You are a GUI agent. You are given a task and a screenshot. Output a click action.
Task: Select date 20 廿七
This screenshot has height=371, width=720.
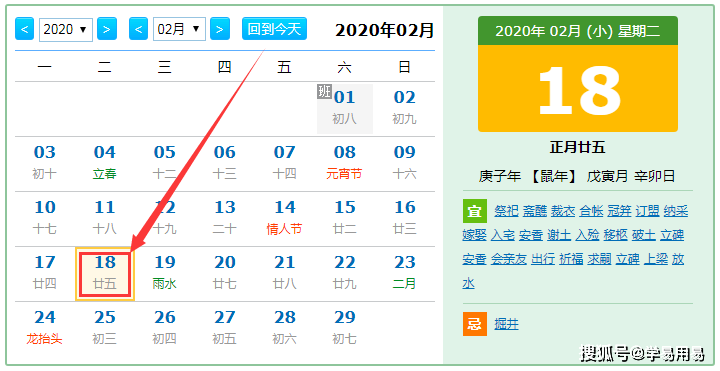[x=225, y=273]
